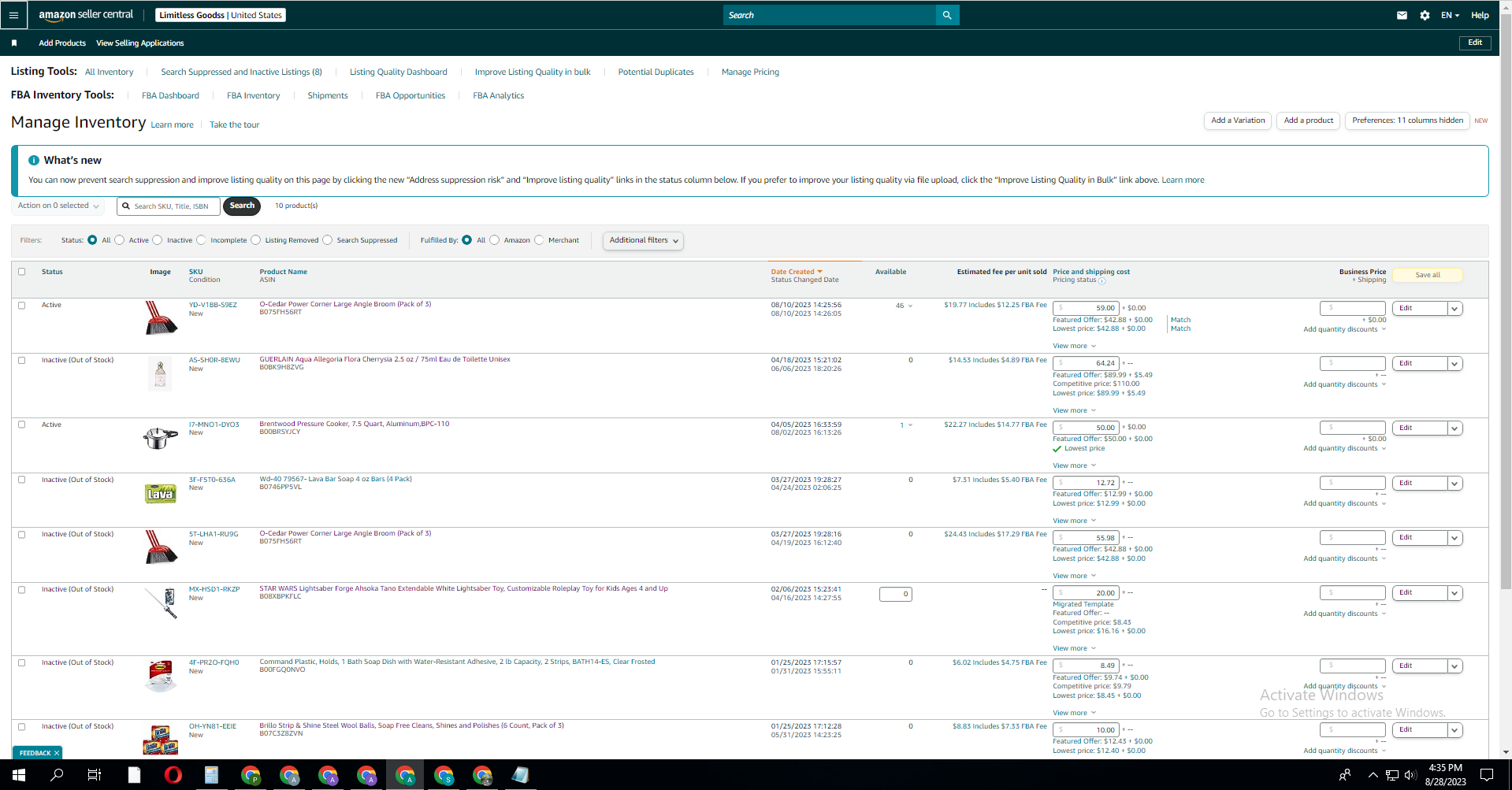The height and width of the screenshot is (790, 1512).
Task: Open the GUERLAIN perfume product thumbnail
Action: (160, 373)
